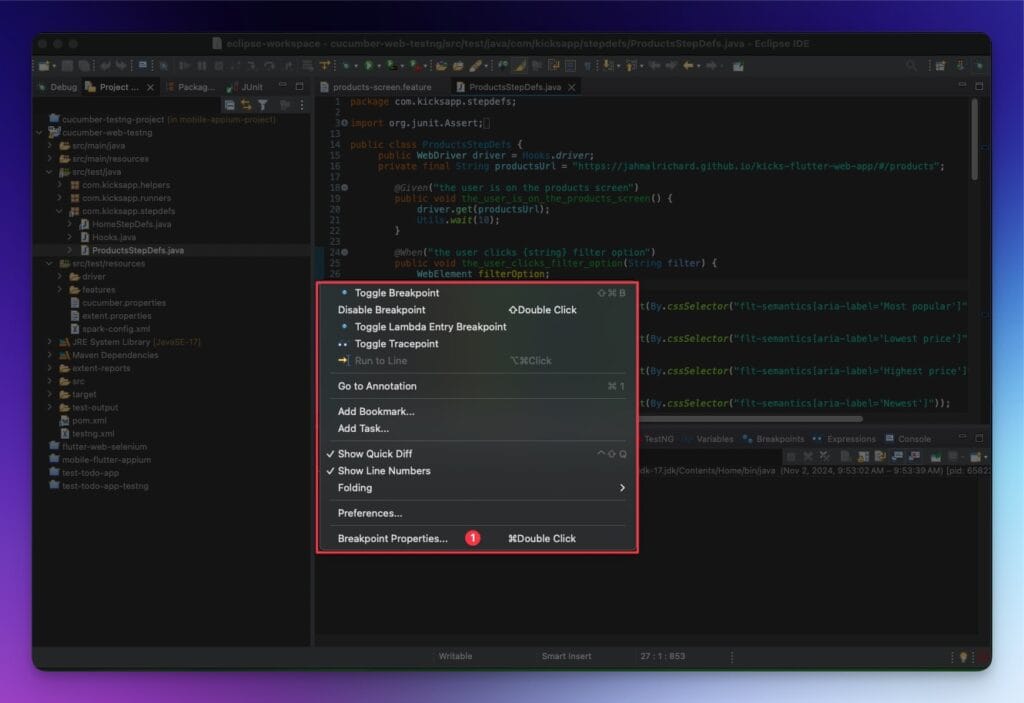Click Remove Launch X in Console toolbar

(808, 456)
